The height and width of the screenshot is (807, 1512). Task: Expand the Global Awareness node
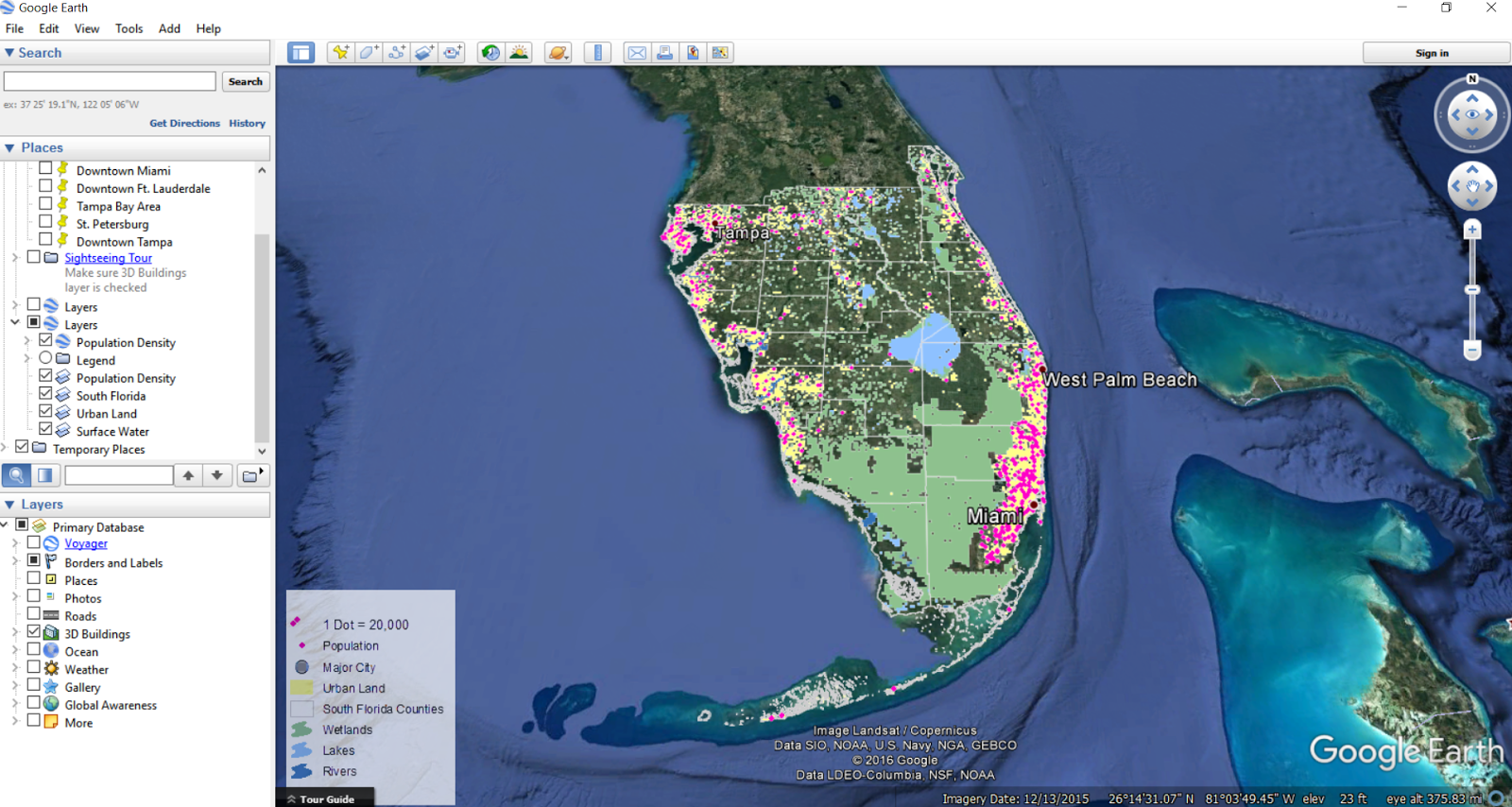tap(15, 705)
